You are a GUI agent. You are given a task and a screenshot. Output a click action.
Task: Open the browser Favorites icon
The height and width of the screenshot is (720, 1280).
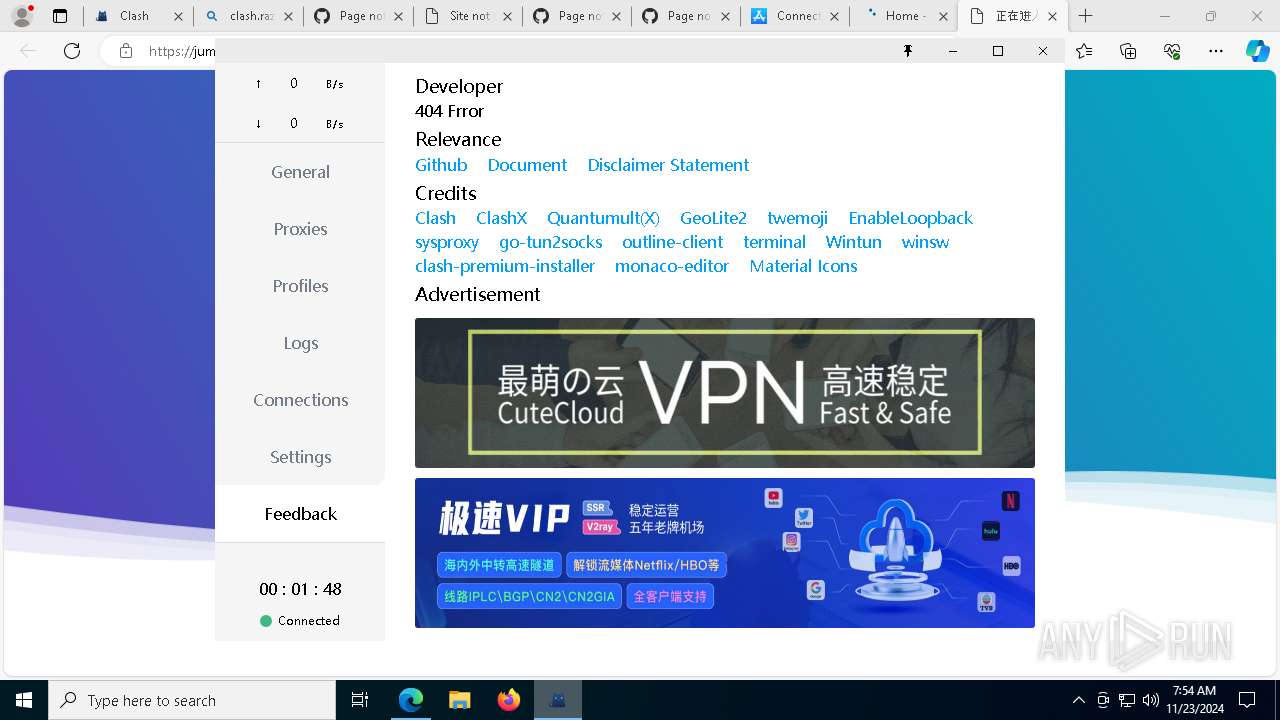1084,51
